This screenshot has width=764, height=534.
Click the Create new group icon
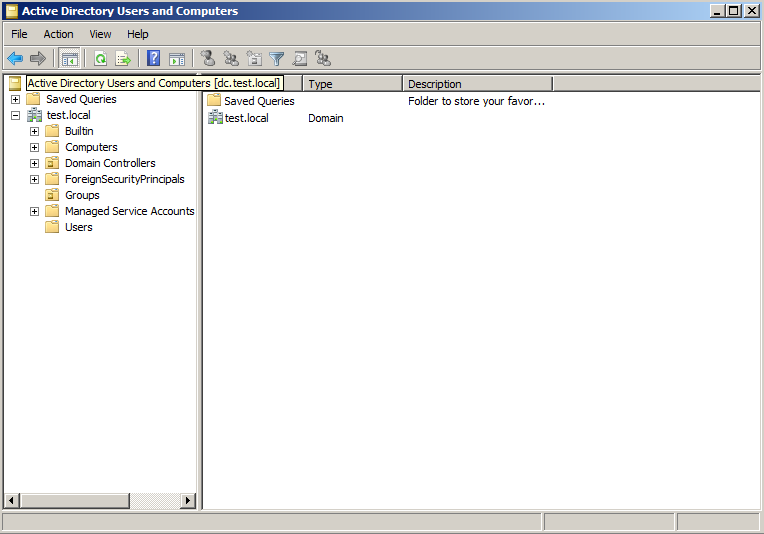point(230,58)
